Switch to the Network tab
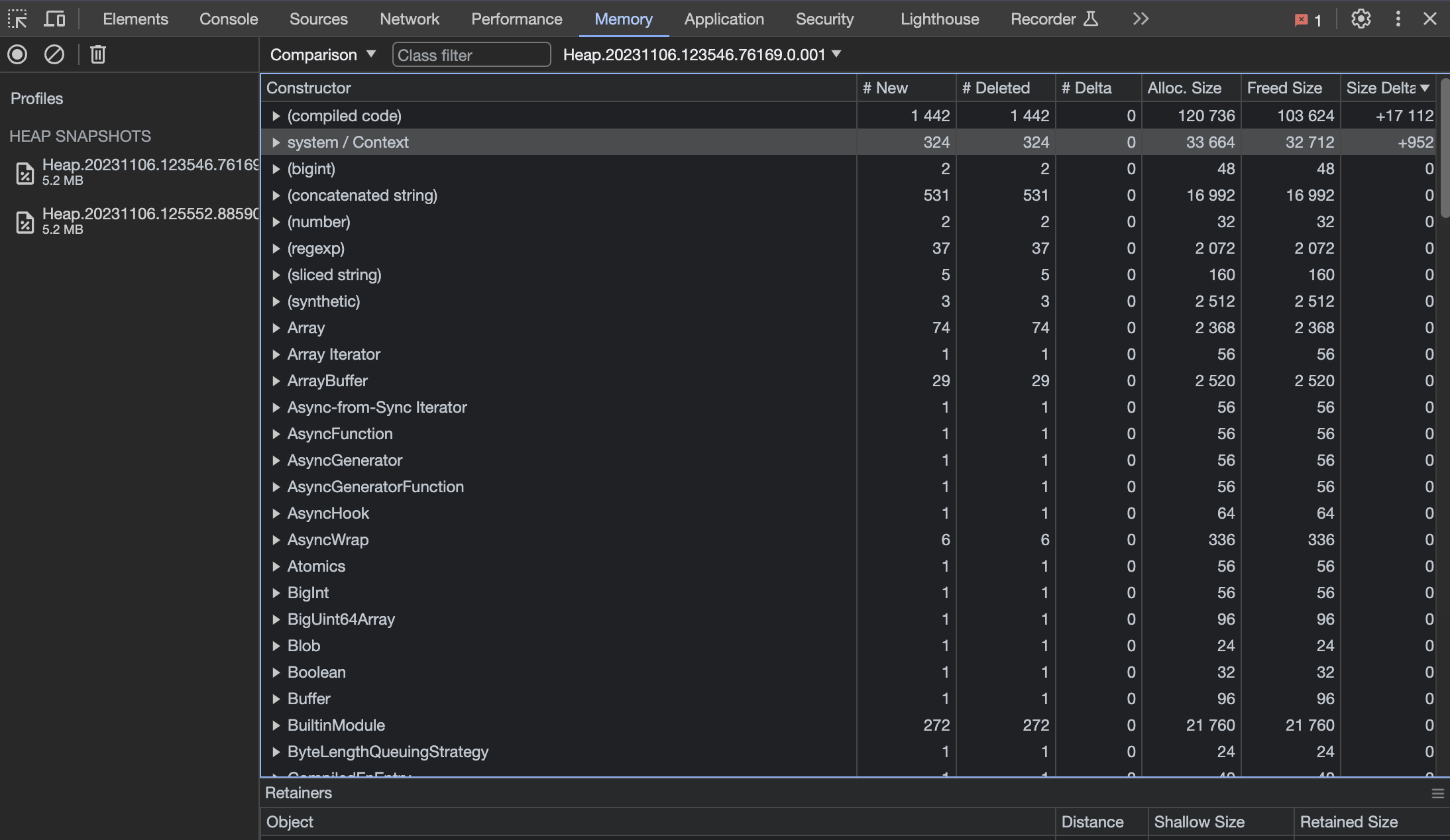This screenshot has width=1450, height=840. click(409, 19)
